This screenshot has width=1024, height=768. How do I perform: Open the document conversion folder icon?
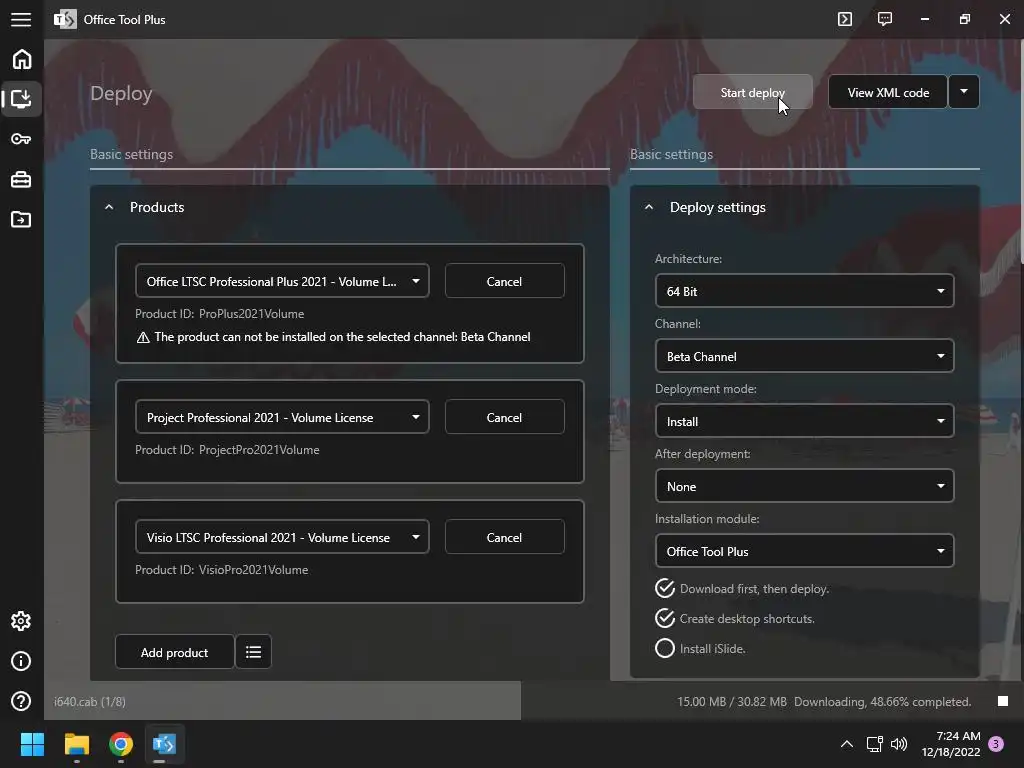click(x=21, y=219)
